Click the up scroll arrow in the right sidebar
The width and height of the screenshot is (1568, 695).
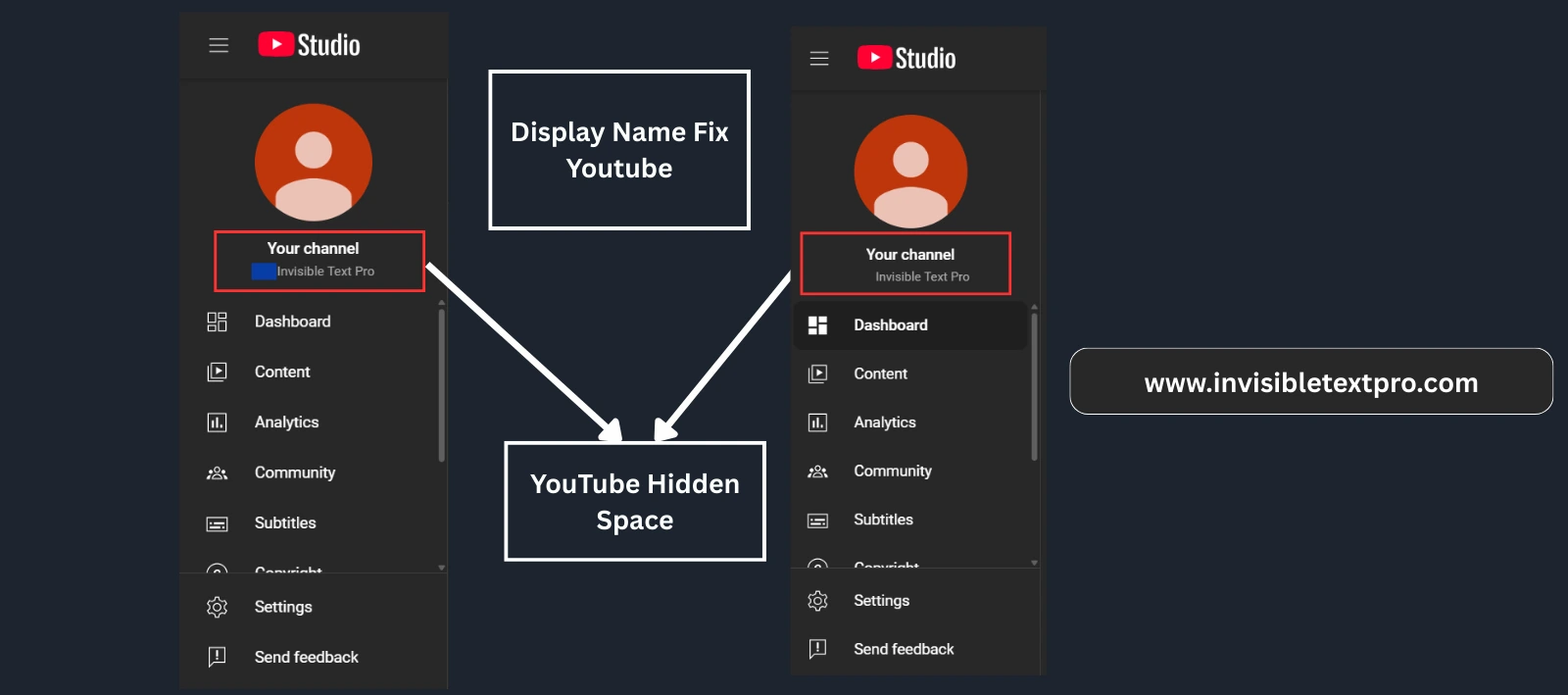point(1034,307)
